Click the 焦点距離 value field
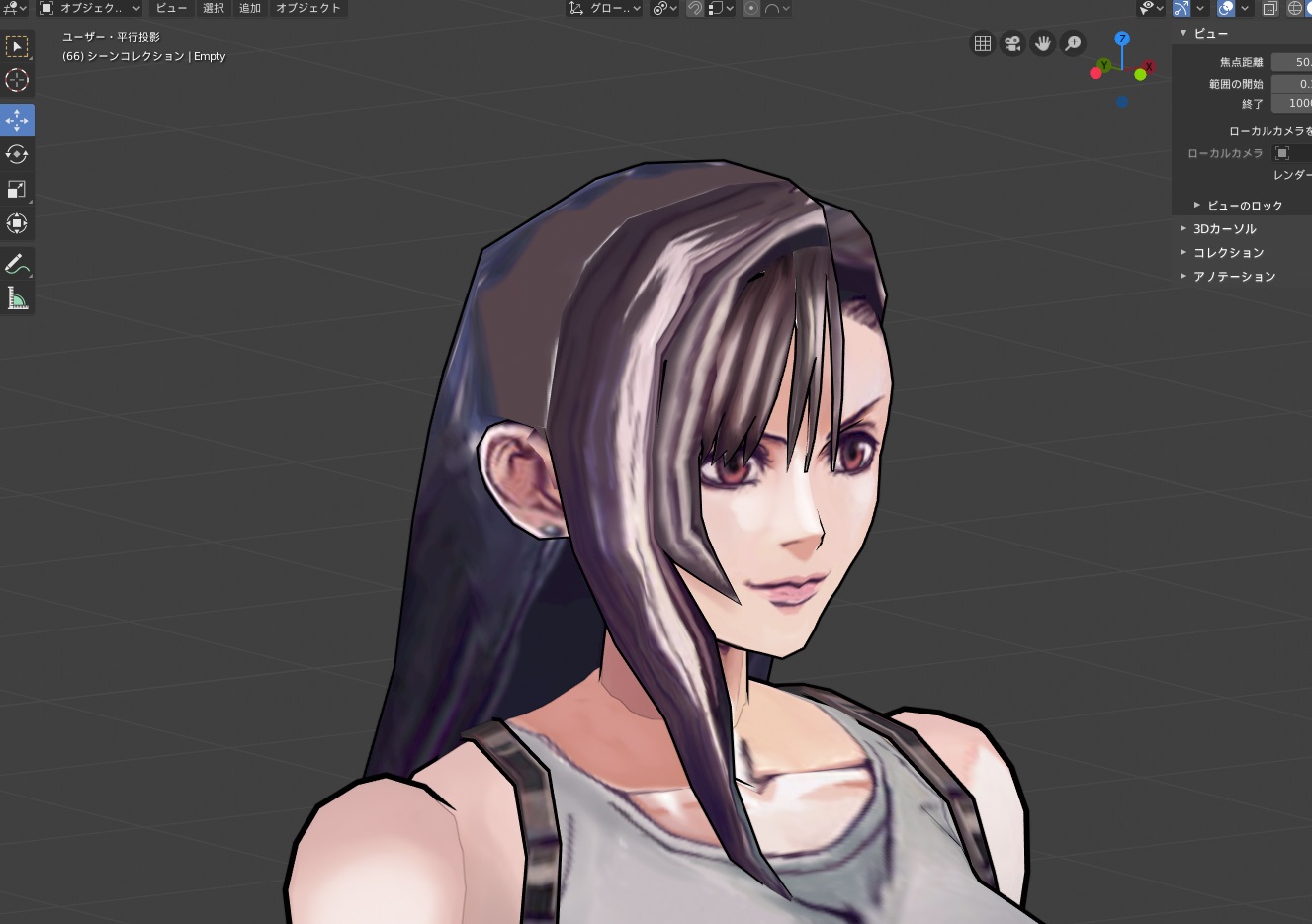The width and height of the screenshot is (1312, 924). click(1291, 62)
